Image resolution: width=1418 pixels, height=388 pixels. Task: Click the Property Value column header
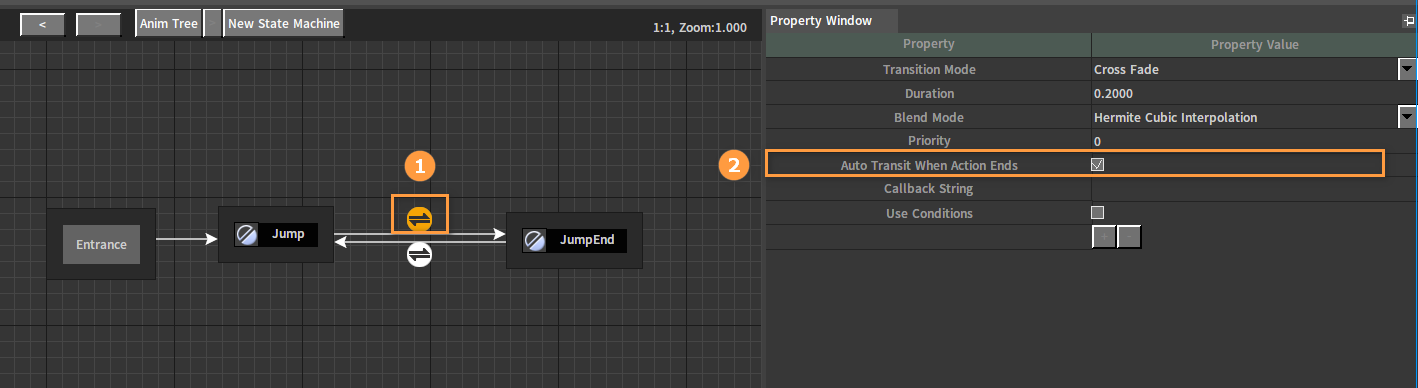pyautogui.click(x=1254, y=45)
